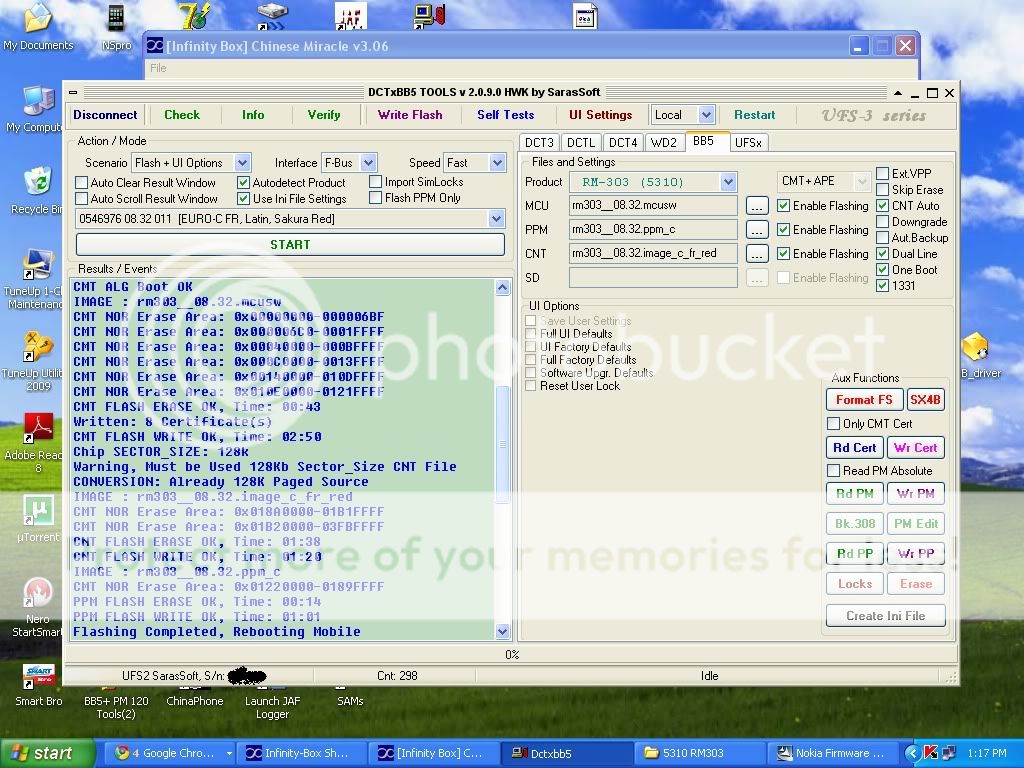1024x768 pixels.
Task: Expand the product code variant dropdown
Action: pos(496,219)
